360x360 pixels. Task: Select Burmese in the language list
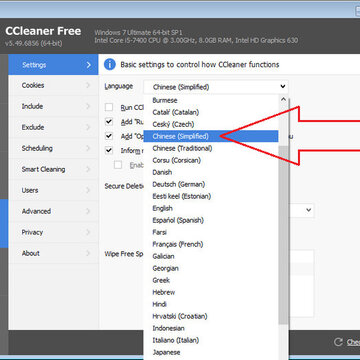pos(211,100)
